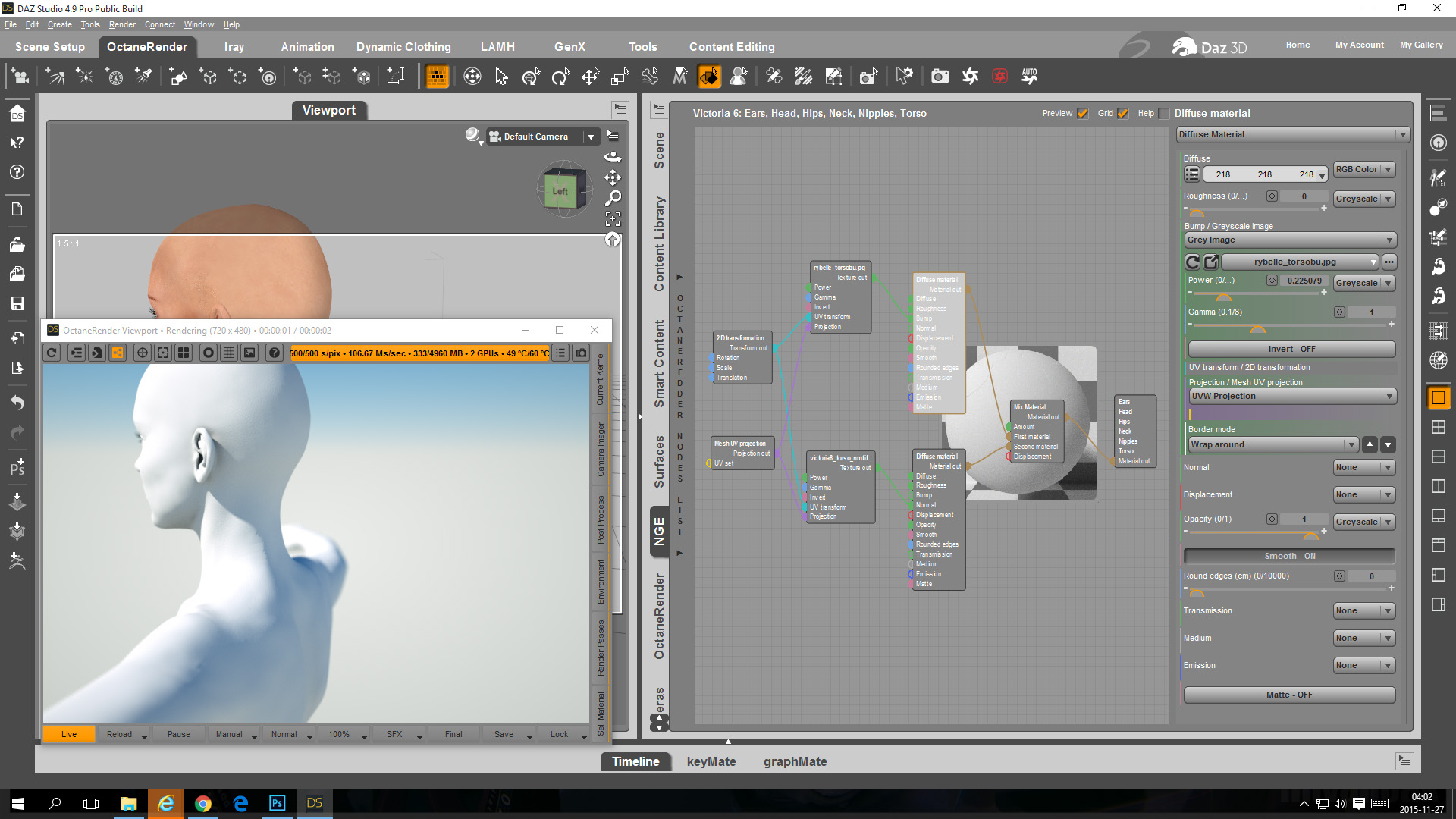Uncheck the Grid checkbox
This screenshot has height=819, width=1456.
point(1123,114)
